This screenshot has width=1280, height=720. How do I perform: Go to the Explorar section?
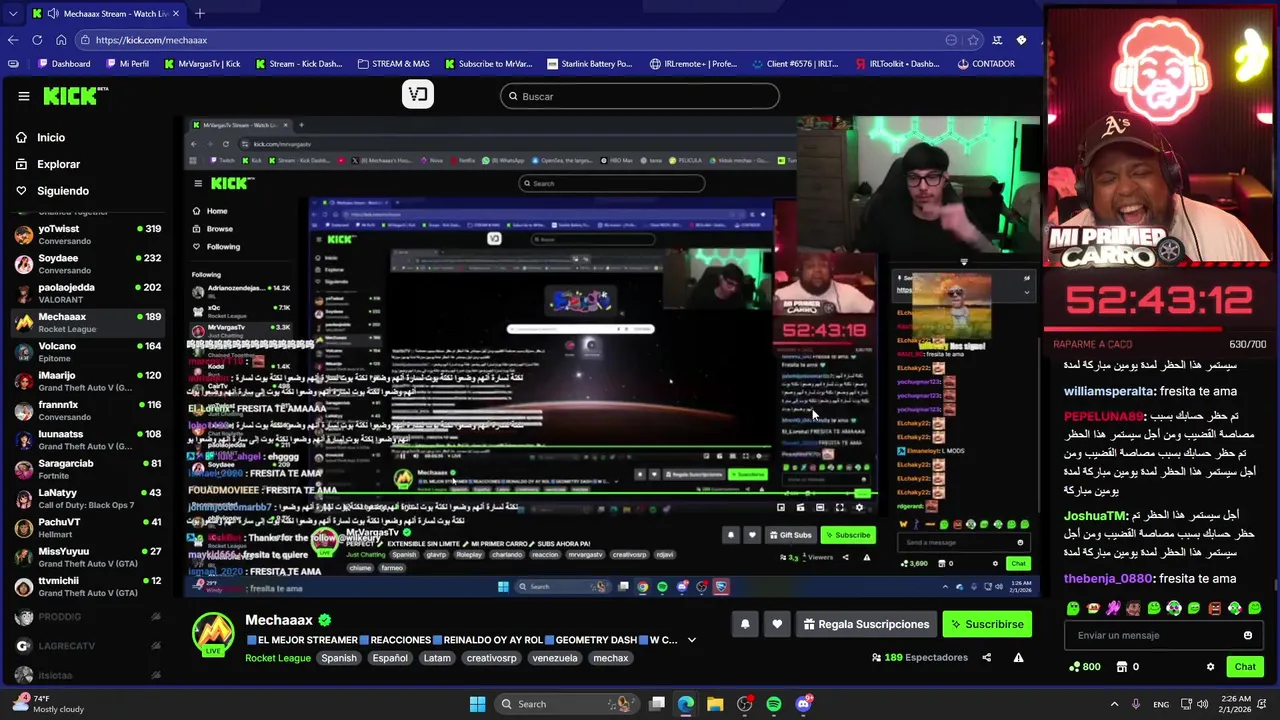point(58,164)
